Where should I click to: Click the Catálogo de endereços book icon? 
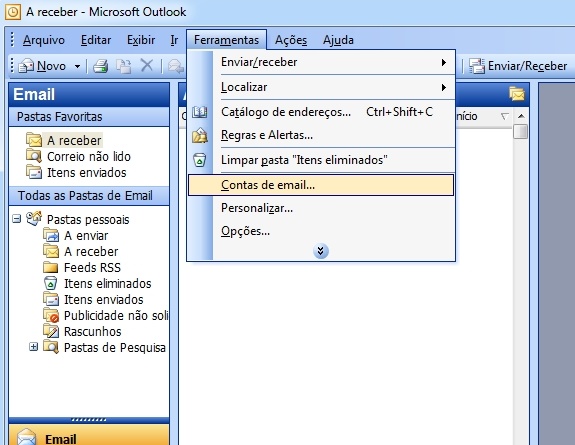(x=199, y=112)
